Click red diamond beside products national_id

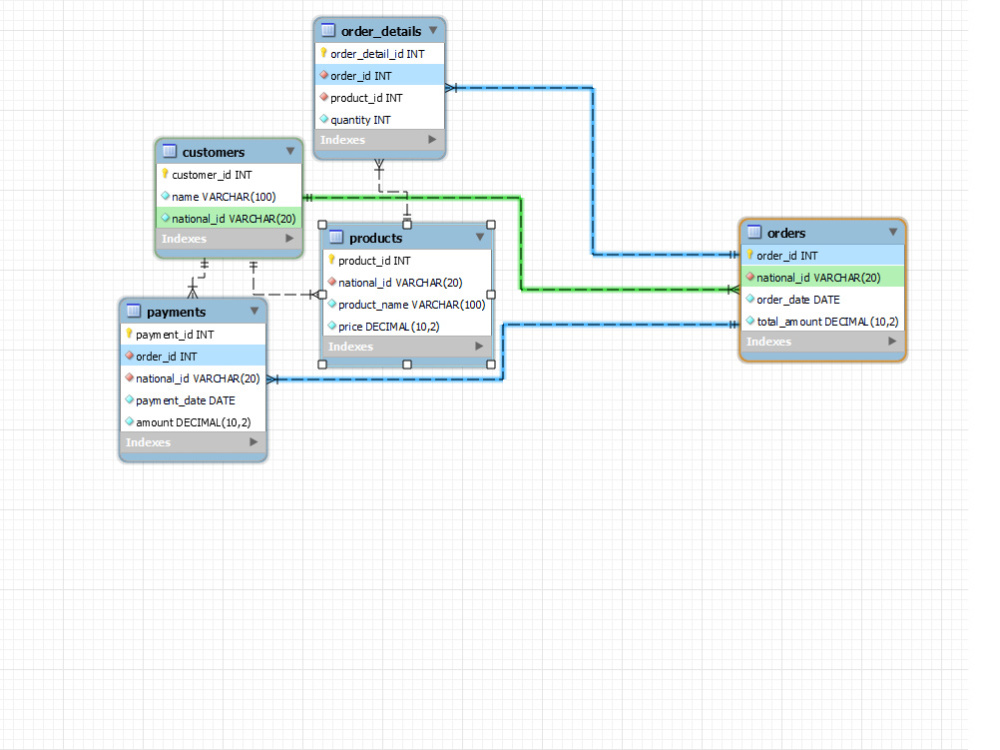click(x=332, y=281)
